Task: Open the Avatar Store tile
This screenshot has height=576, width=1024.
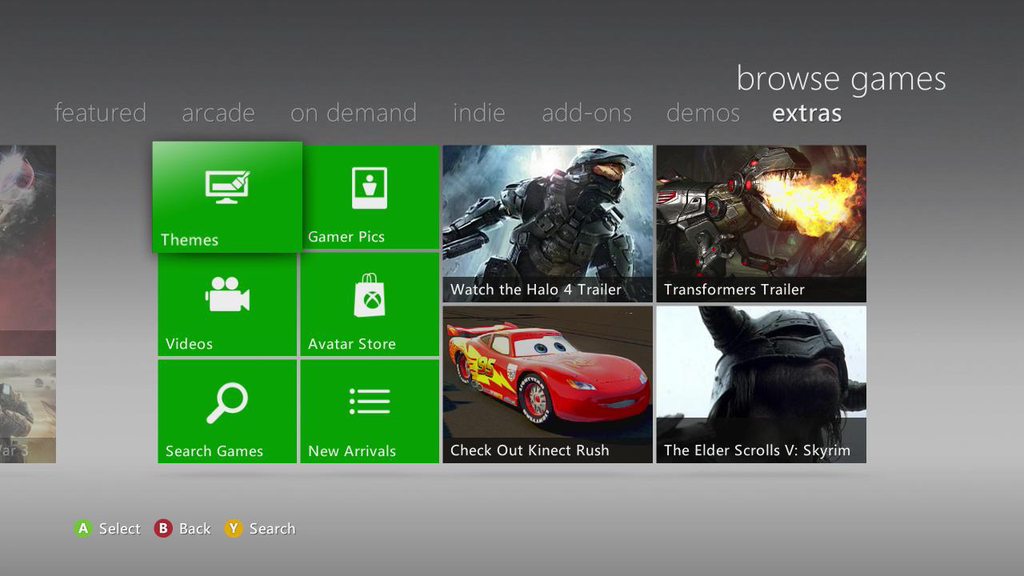Action: coord(370,305)
